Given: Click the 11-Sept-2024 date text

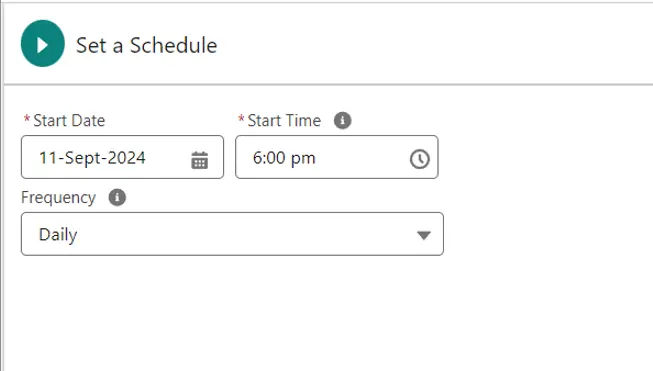Looking at the screenshot, I should pyautogui.click(x=92, y=158).
